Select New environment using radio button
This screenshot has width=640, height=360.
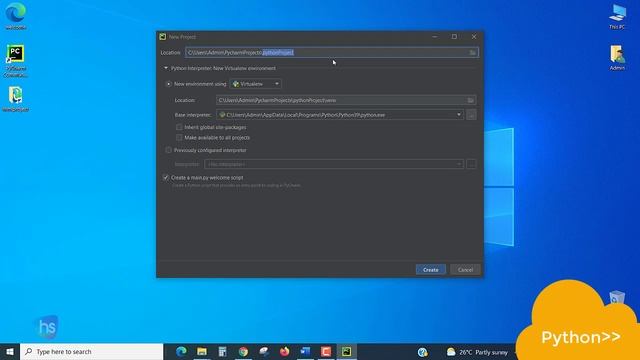click(x=169, y=84)
